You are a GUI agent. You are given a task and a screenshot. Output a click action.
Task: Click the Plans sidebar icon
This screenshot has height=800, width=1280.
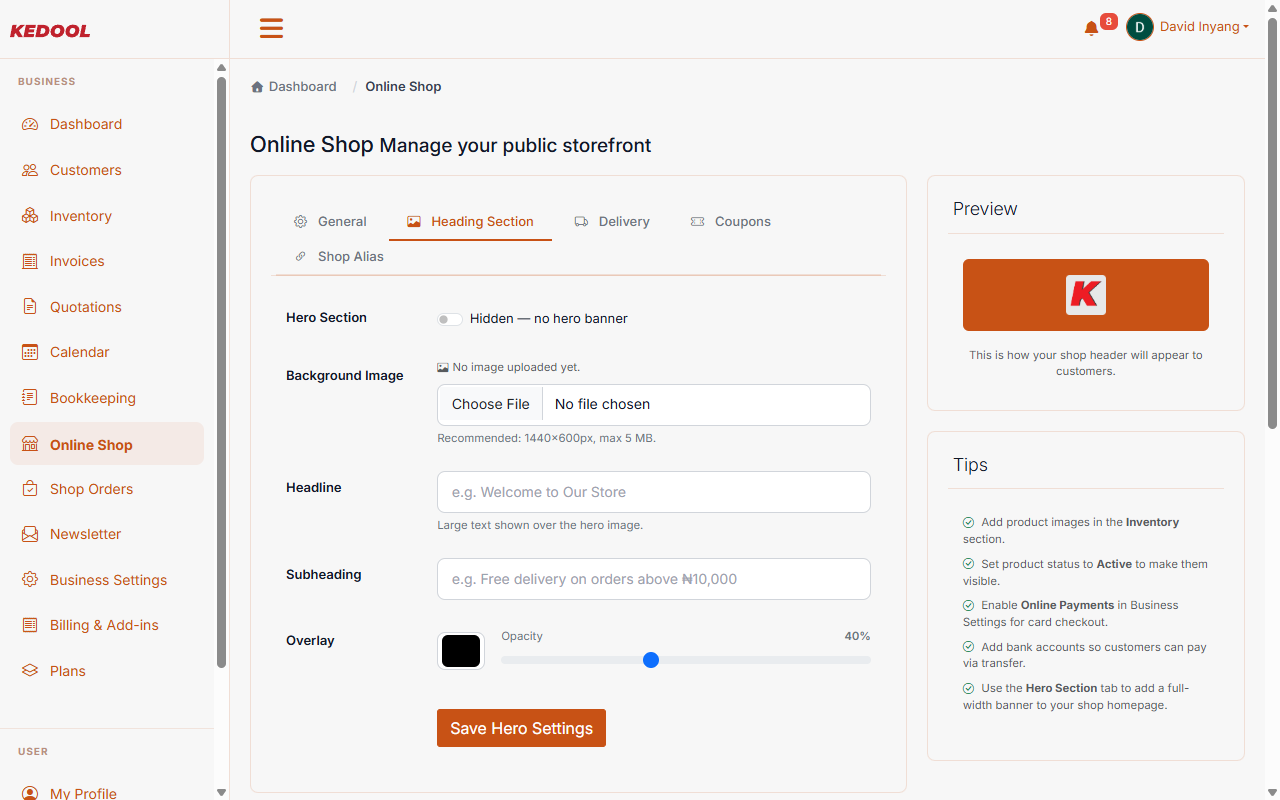click(30, 671)
